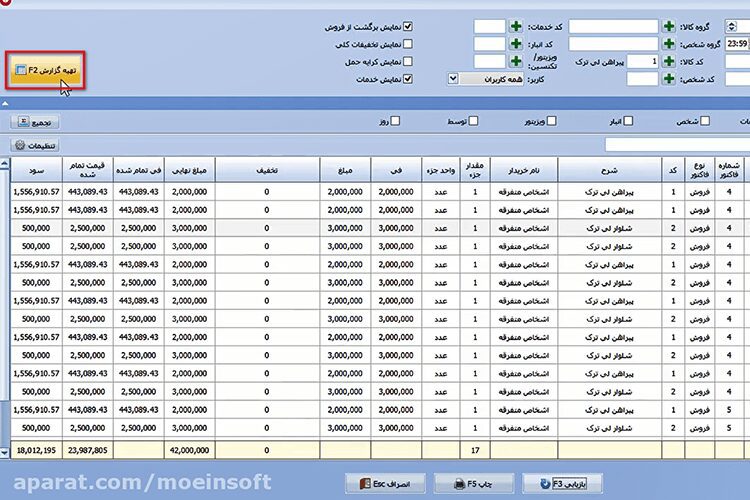Sort by واحد جزء column header
Screen dimensions: 750x500
click(441, 170)
